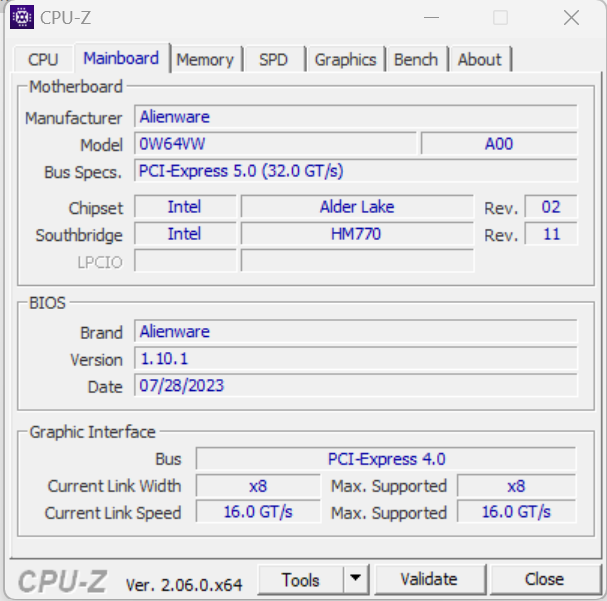Click the Southbridge vendor Intel field
This screenshot has height=601, width=607.
(185, 234)
